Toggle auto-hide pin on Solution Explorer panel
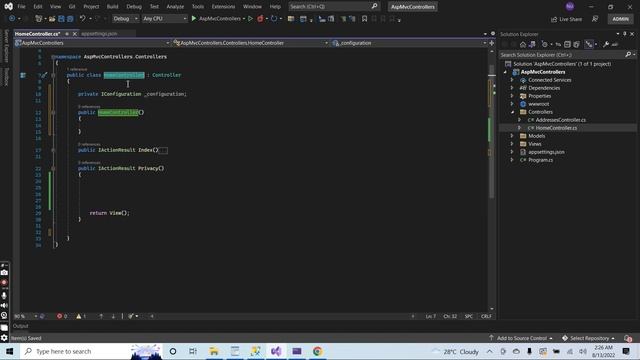Screen dimensions: 640x360 [624, 34]
